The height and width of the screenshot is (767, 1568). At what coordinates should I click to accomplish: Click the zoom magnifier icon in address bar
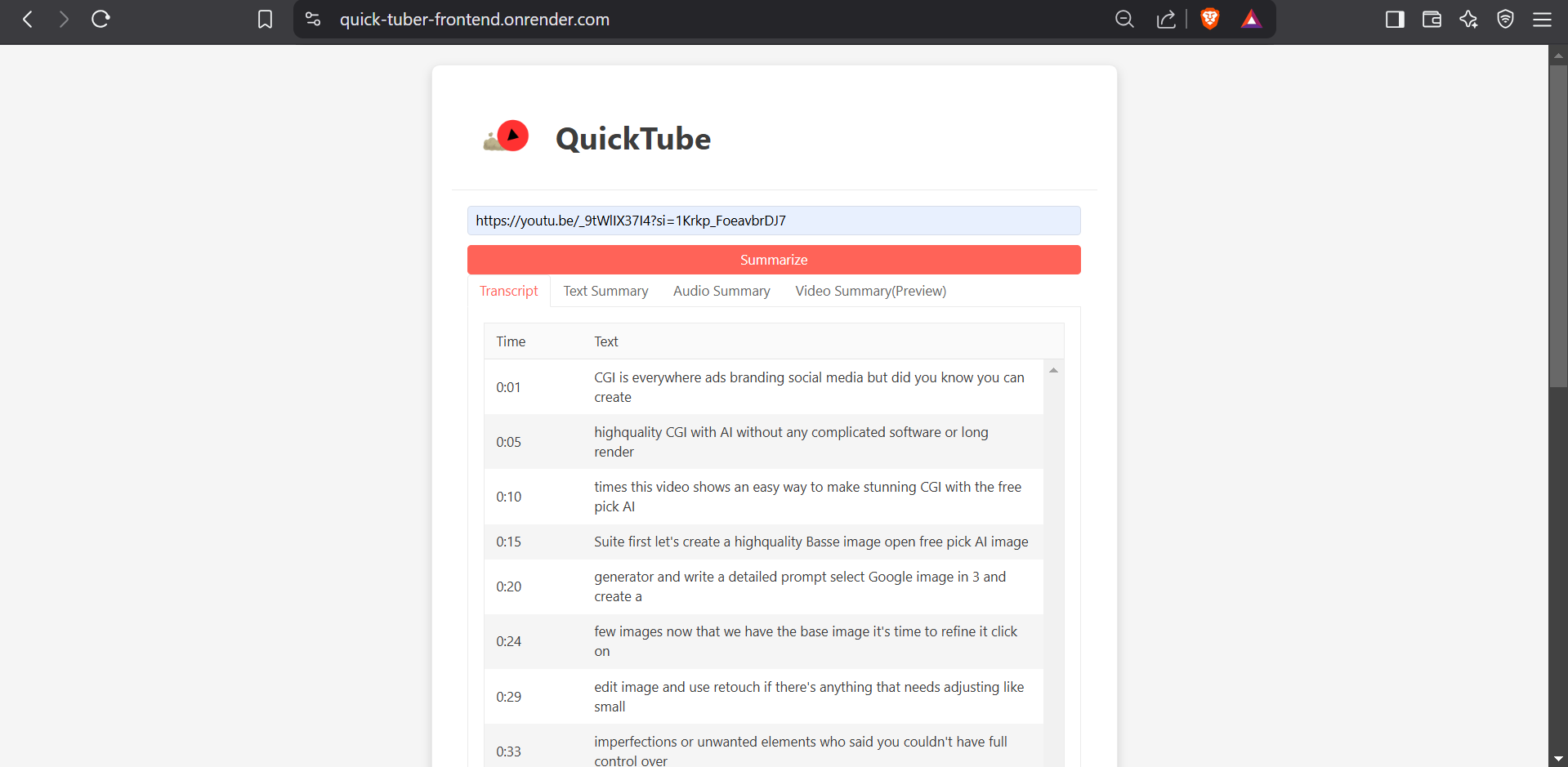click(1124, 20)
